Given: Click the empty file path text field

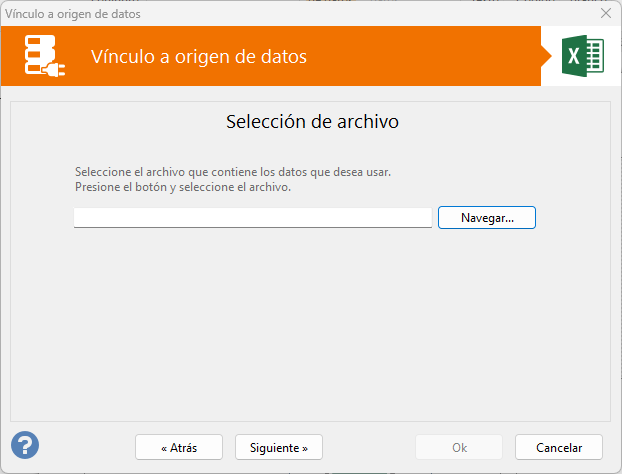Looking at the screenshot, I should point(253,218).
